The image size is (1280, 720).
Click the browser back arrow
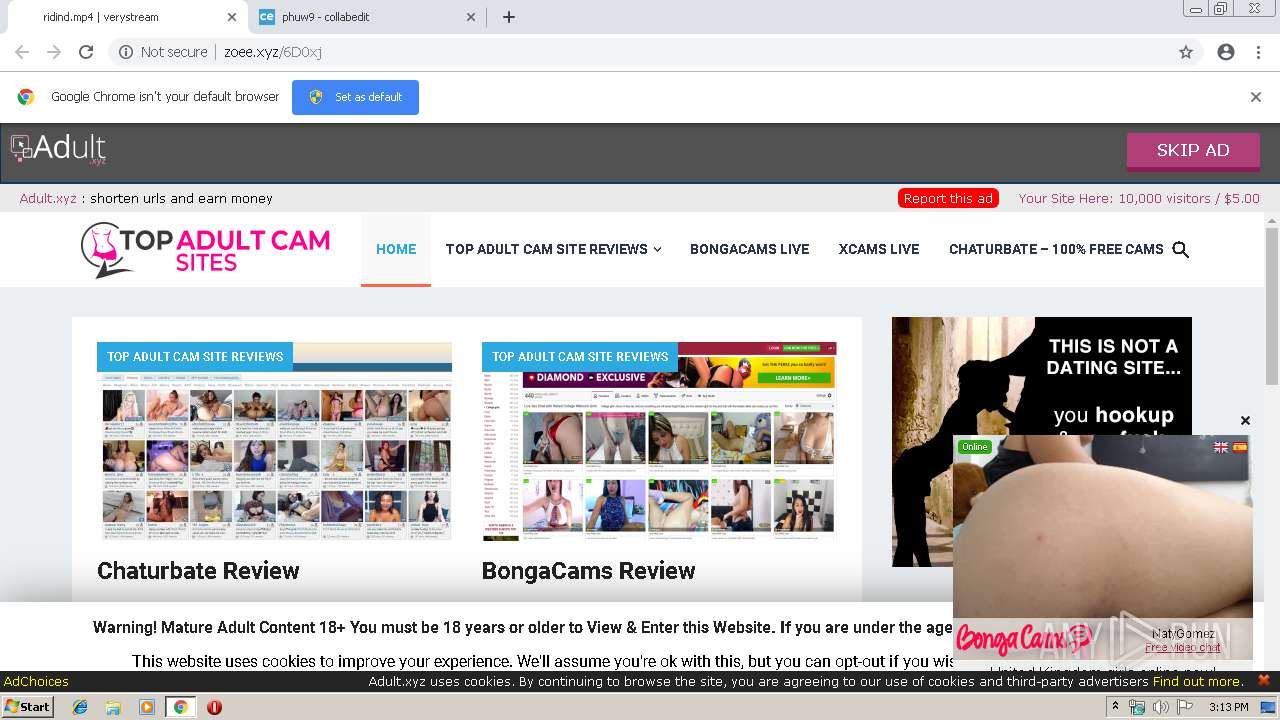point(22,52)
